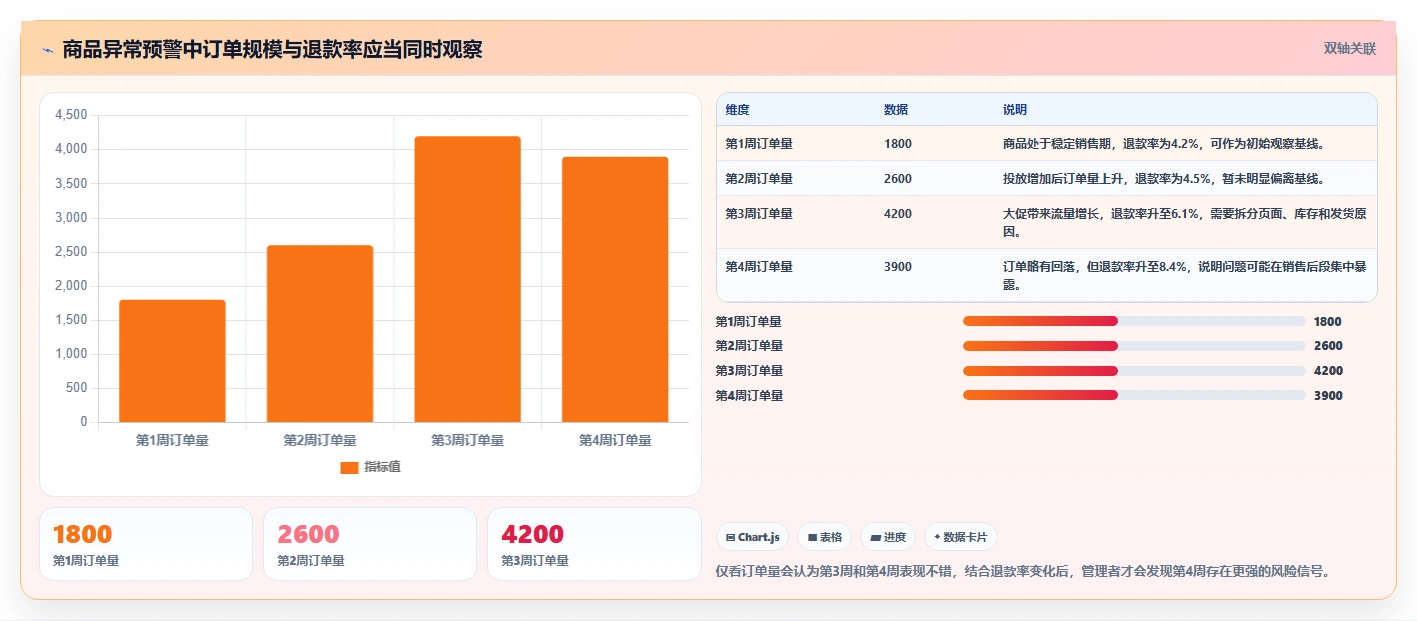This screenshot has width=1417, height=621.
Task: Click progress bar for 第1周订单量
Action: (1134, 321)
